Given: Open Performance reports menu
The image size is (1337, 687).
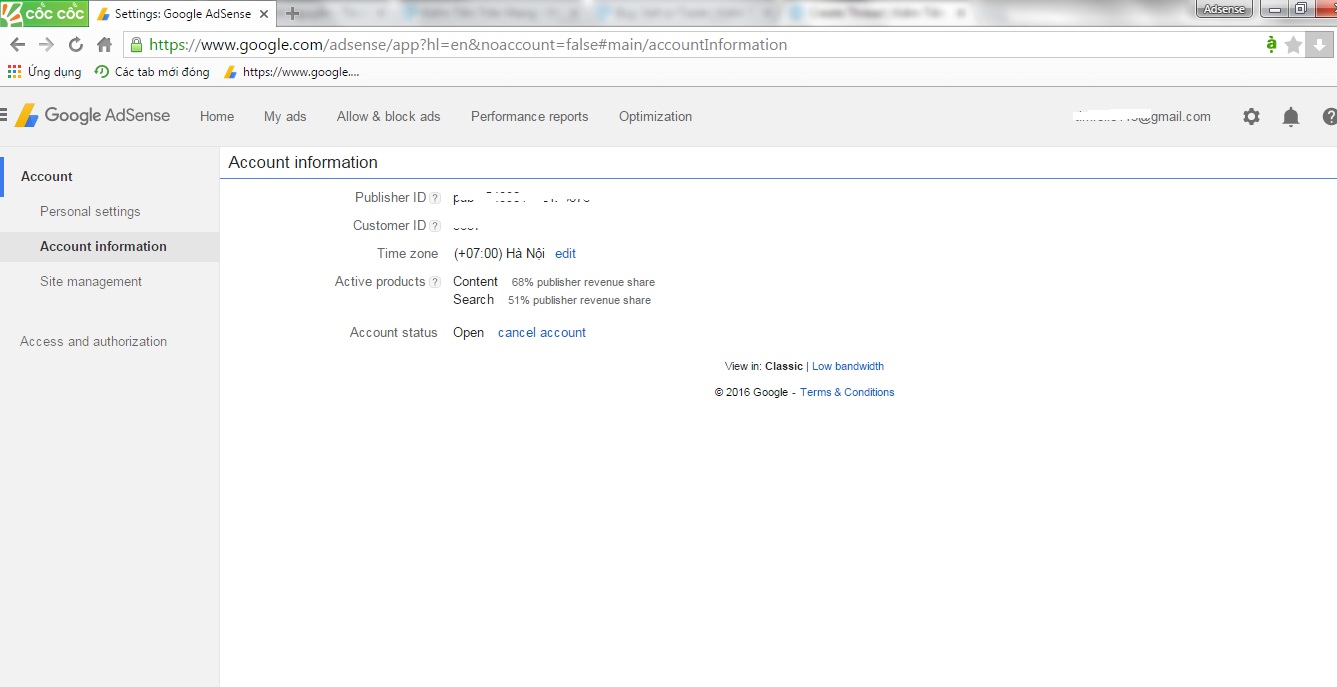Looking at the screenshot, I should pos(530,117).
